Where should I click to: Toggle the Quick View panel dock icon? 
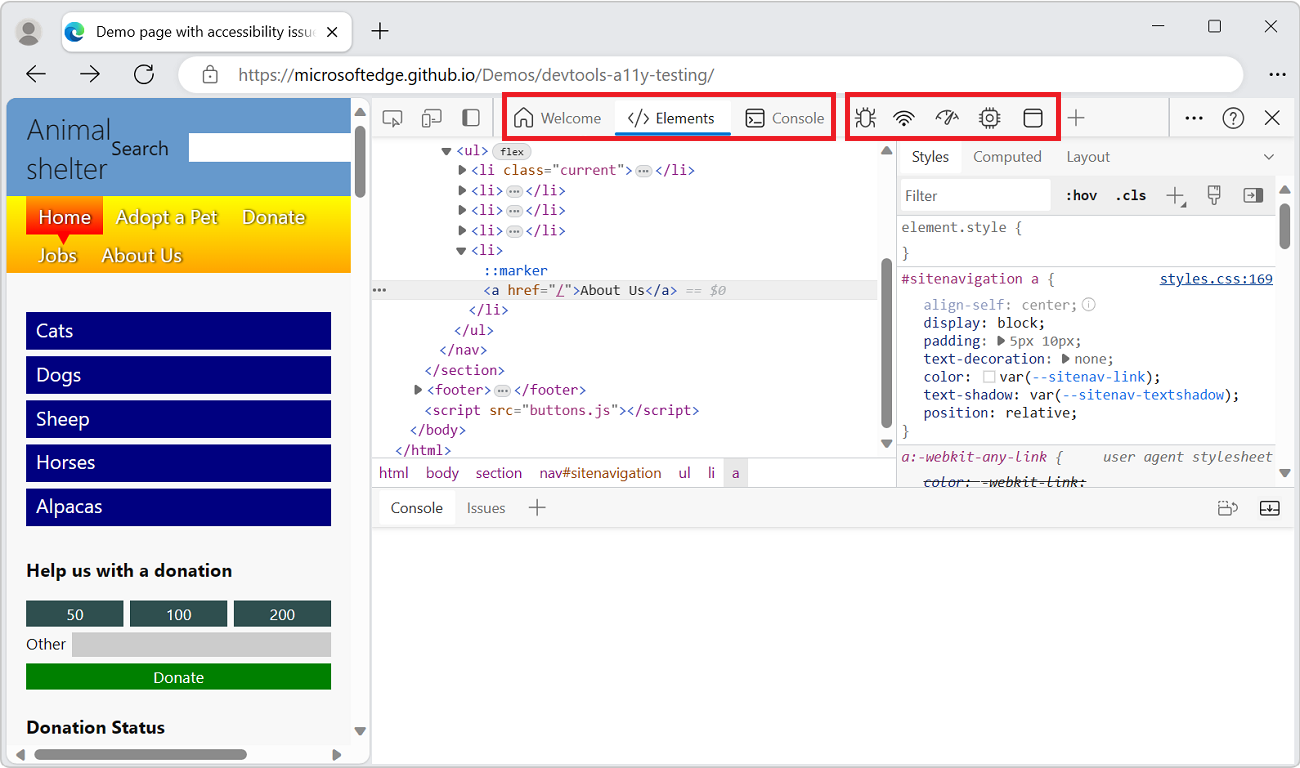pyautogui.click(x=1269, y=508)
